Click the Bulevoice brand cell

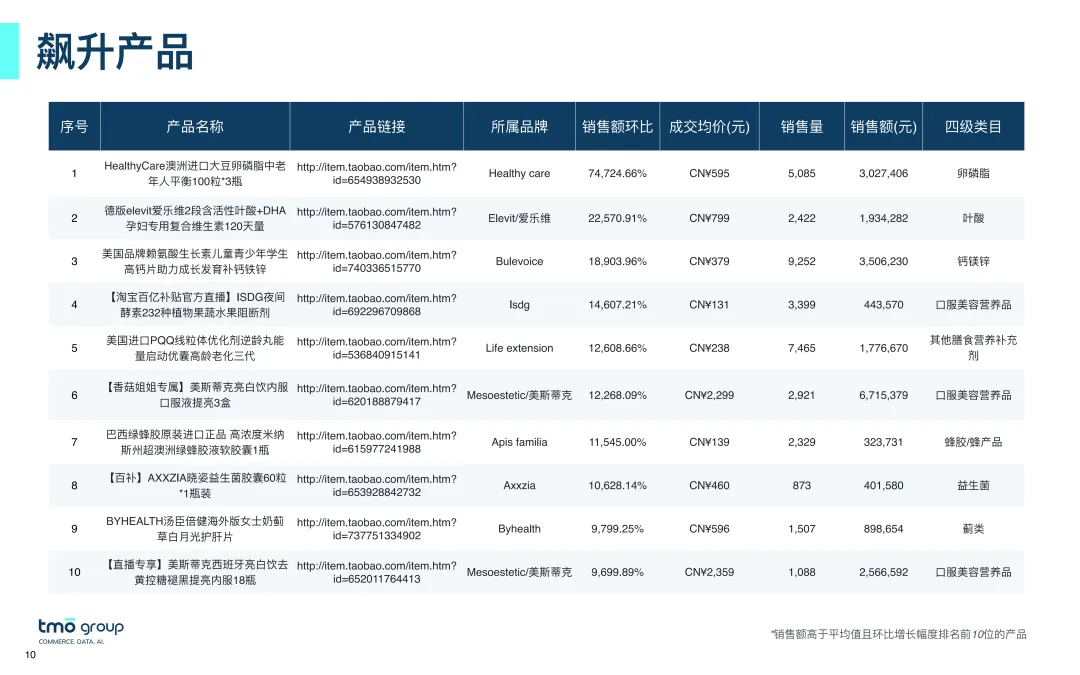[519, 262]
